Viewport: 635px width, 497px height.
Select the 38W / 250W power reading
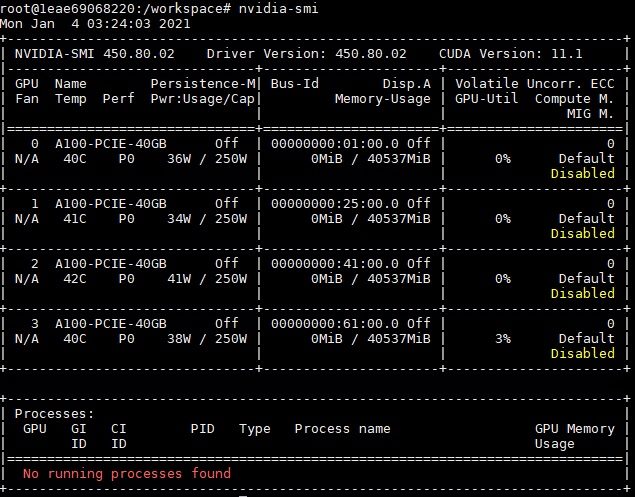pos(207,339)
